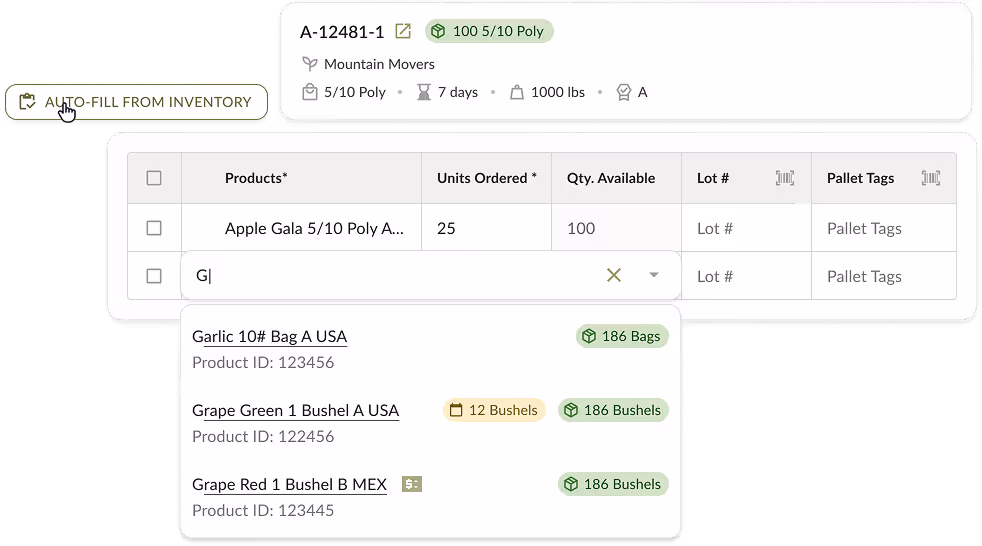Toggle the select-all header checkbox
The width and height of the screenshot is (982, 546).
[x=154, y=178]
